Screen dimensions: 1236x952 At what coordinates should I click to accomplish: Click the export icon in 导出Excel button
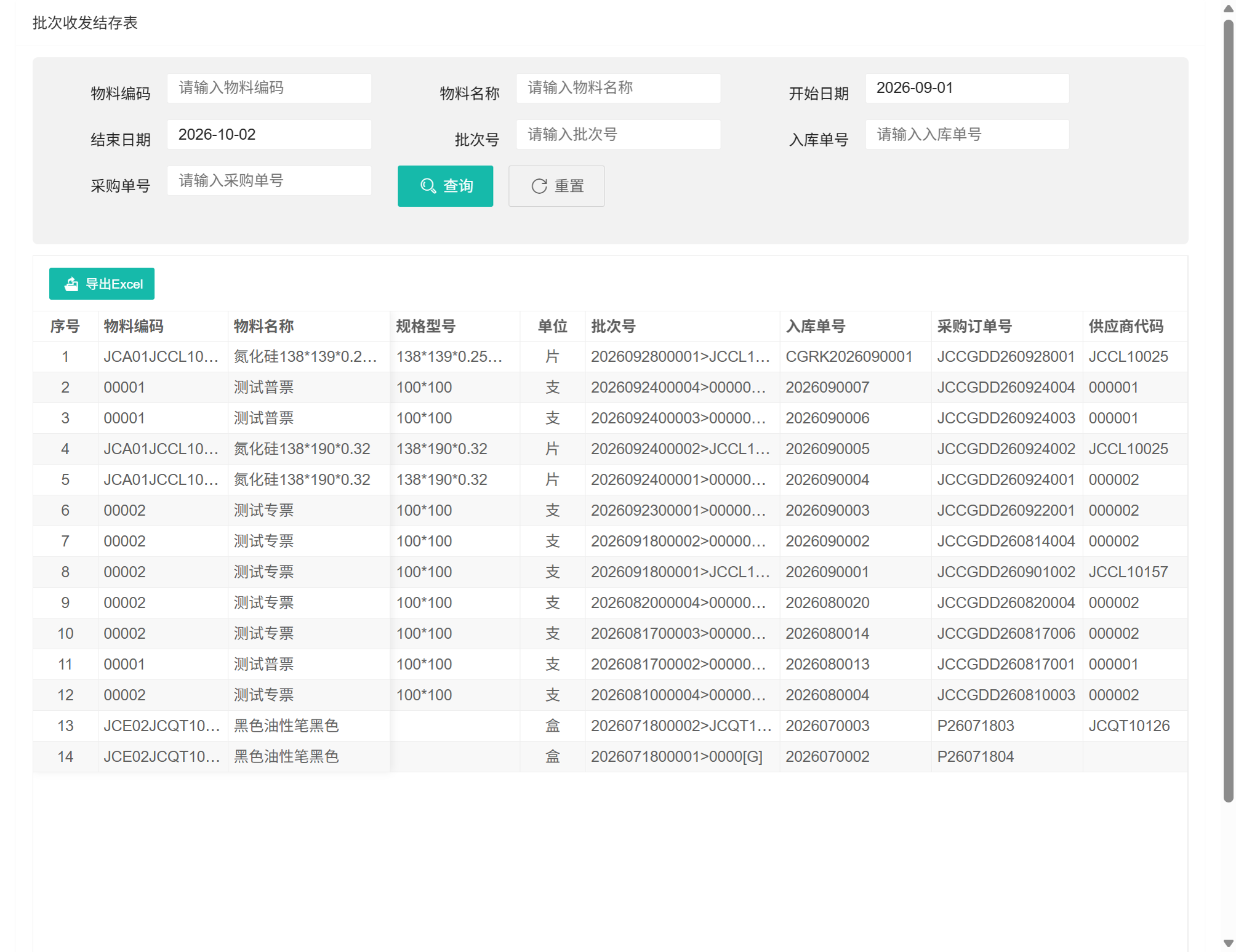pos(71,284)
